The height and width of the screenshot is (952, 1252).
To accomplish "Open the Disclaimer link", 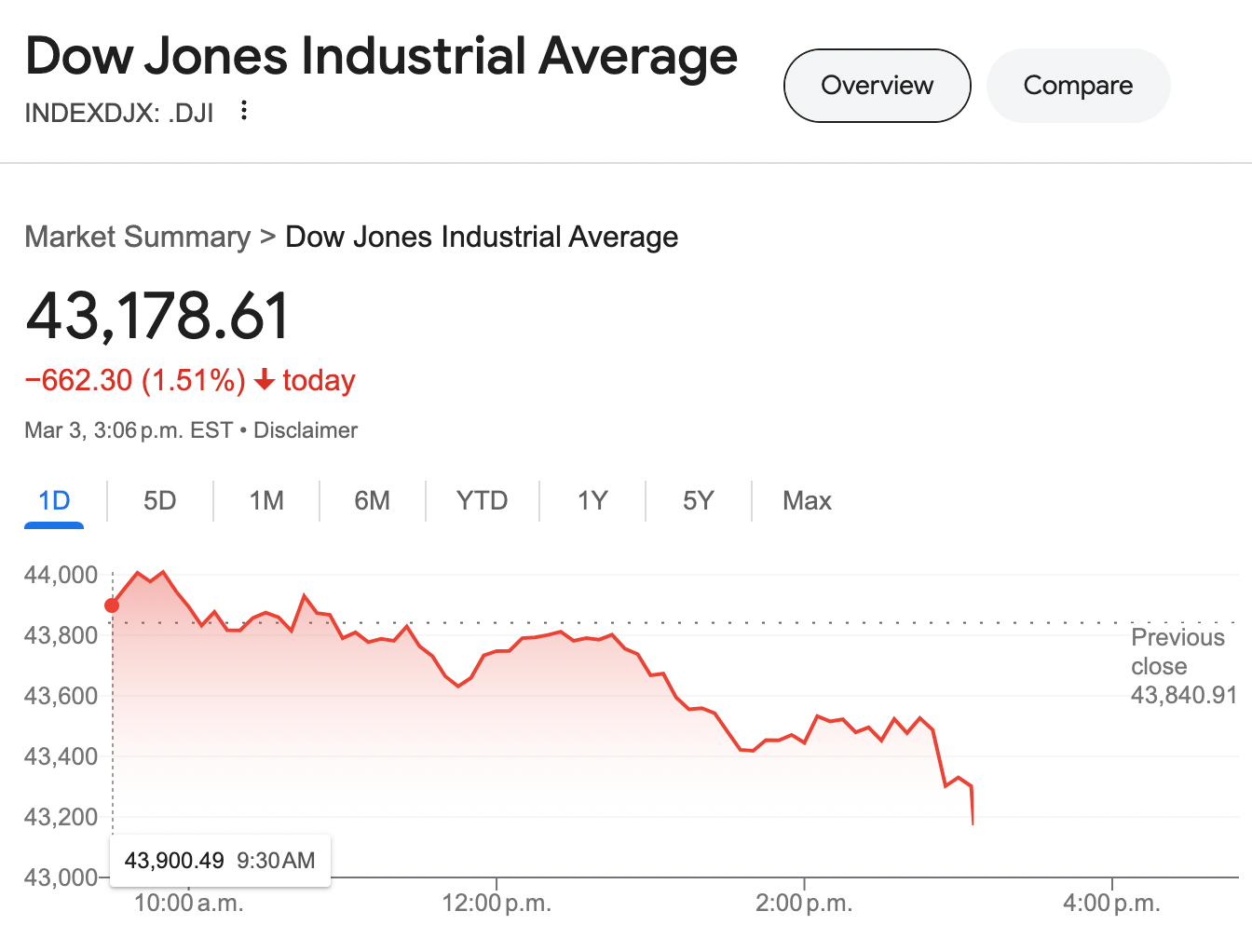I will 306,430.
